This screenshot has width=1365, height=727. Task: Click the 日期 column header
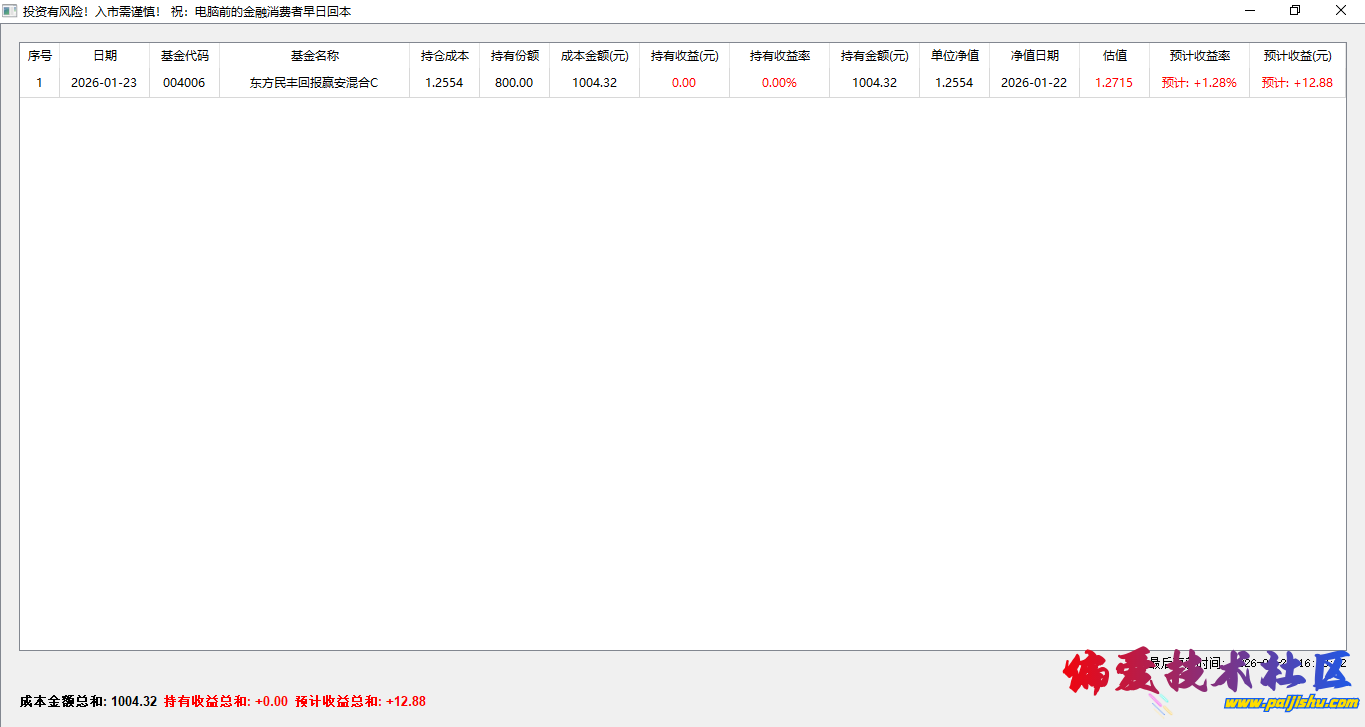click(x=104, y=56)
